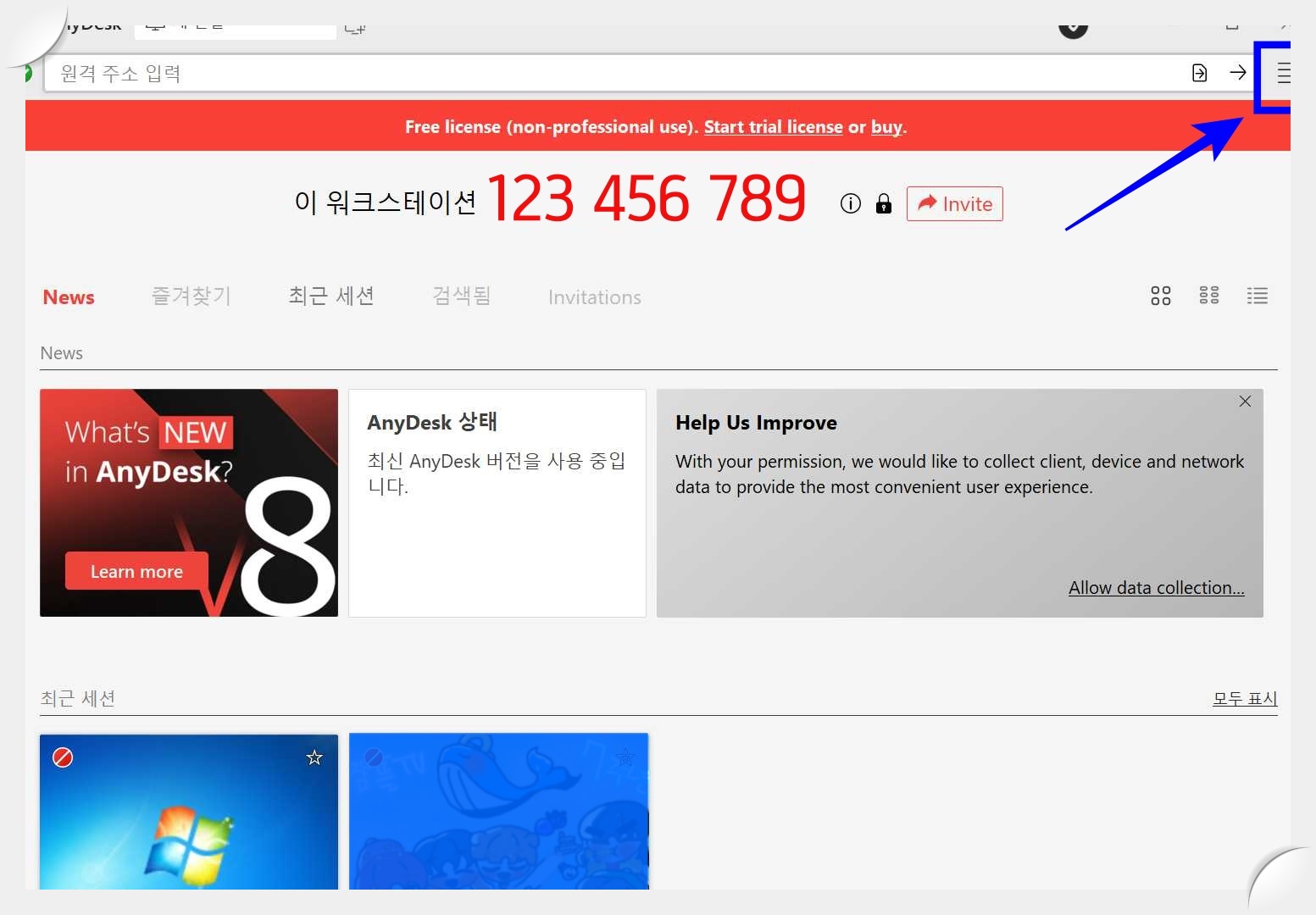Screen dimensions: 1316x915
Task: Click the Allow data collection link
Action: pos(1156,587)
